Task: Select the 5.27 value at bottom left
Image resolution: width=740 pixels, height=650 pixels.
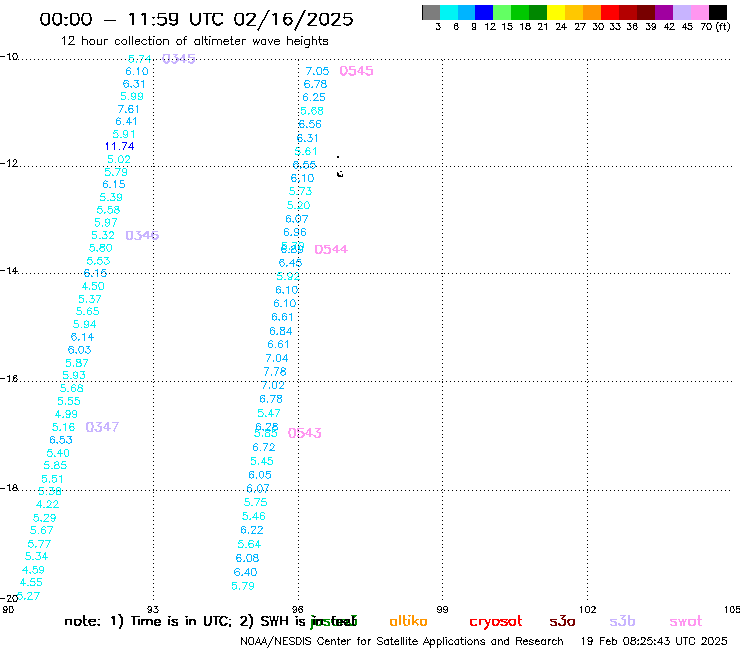Action: click(x=28, y=596)
